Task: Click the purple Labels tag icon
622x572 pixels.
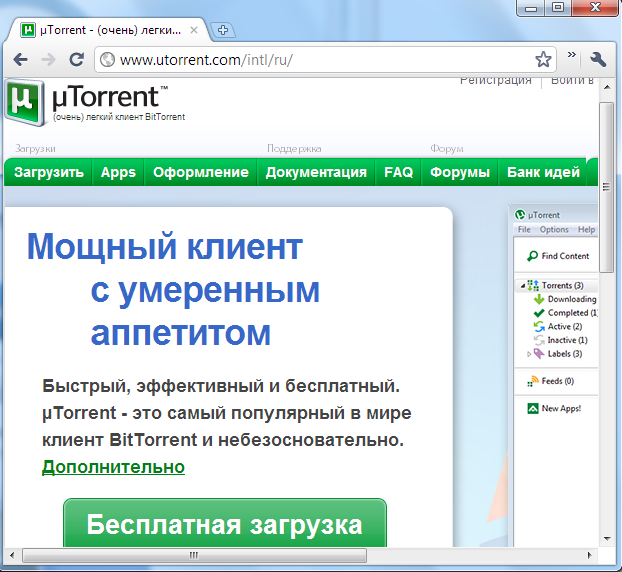Action: (539, 353)
